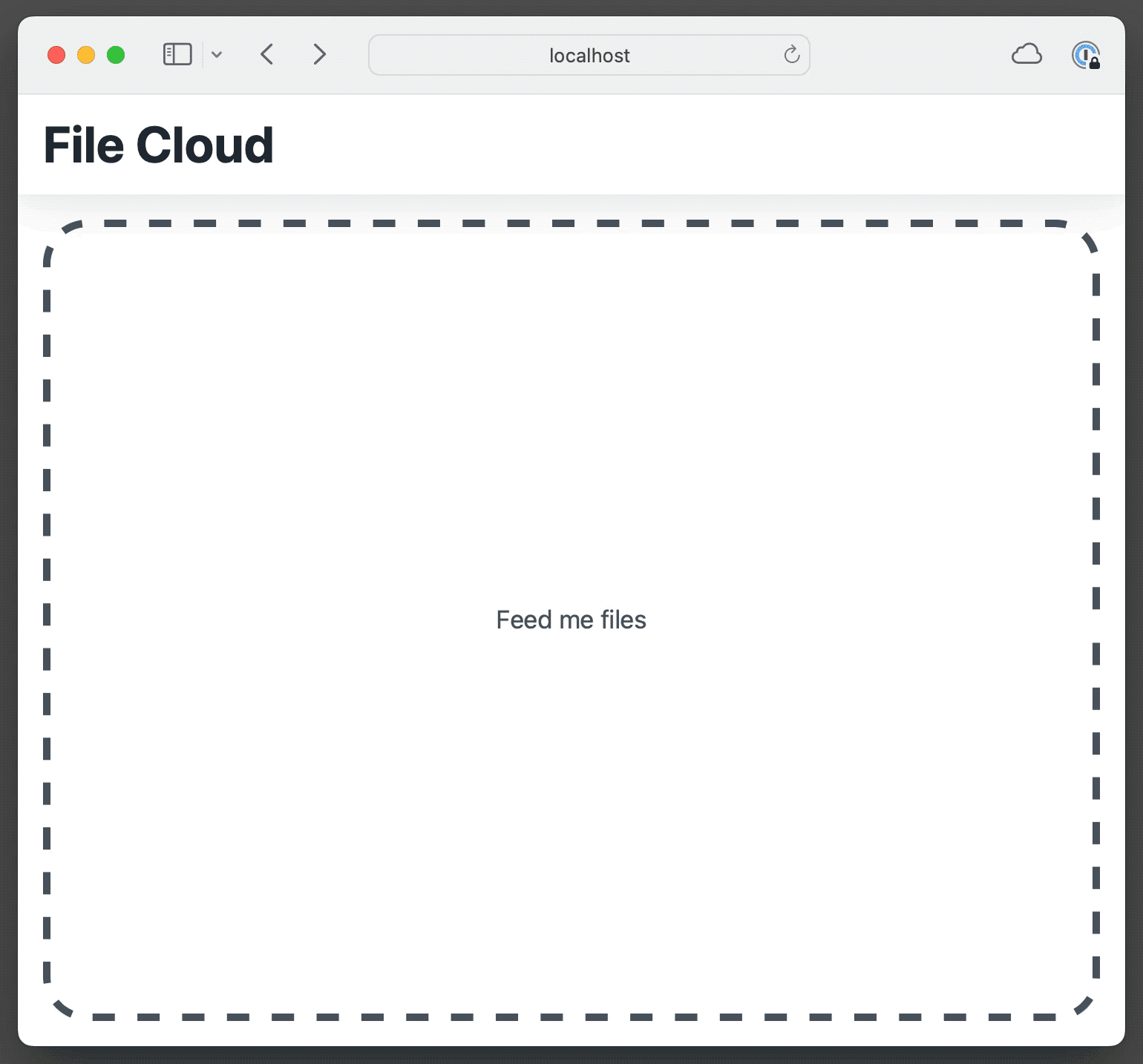1143x1064 pixels.
Task: Navigate forward a page
Action: point(319,54)
